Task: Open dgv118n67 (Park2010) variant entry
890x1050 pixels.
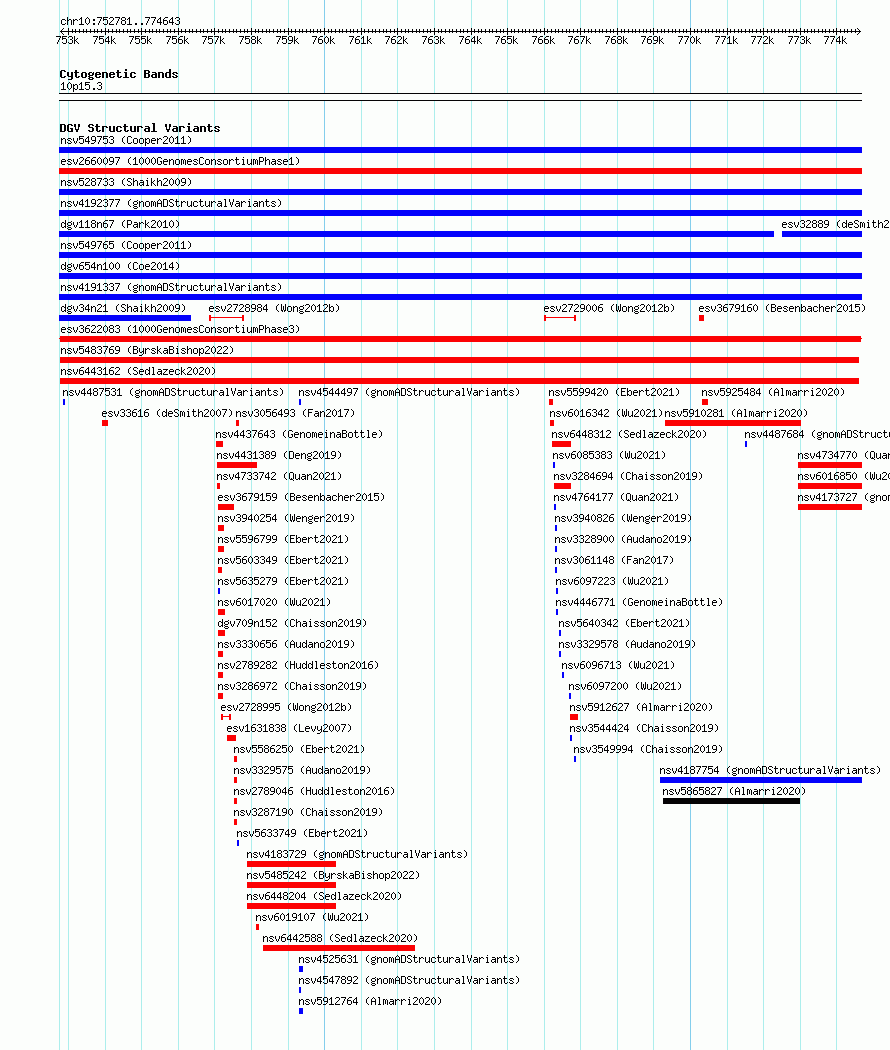Action: [x=120, y=224]
